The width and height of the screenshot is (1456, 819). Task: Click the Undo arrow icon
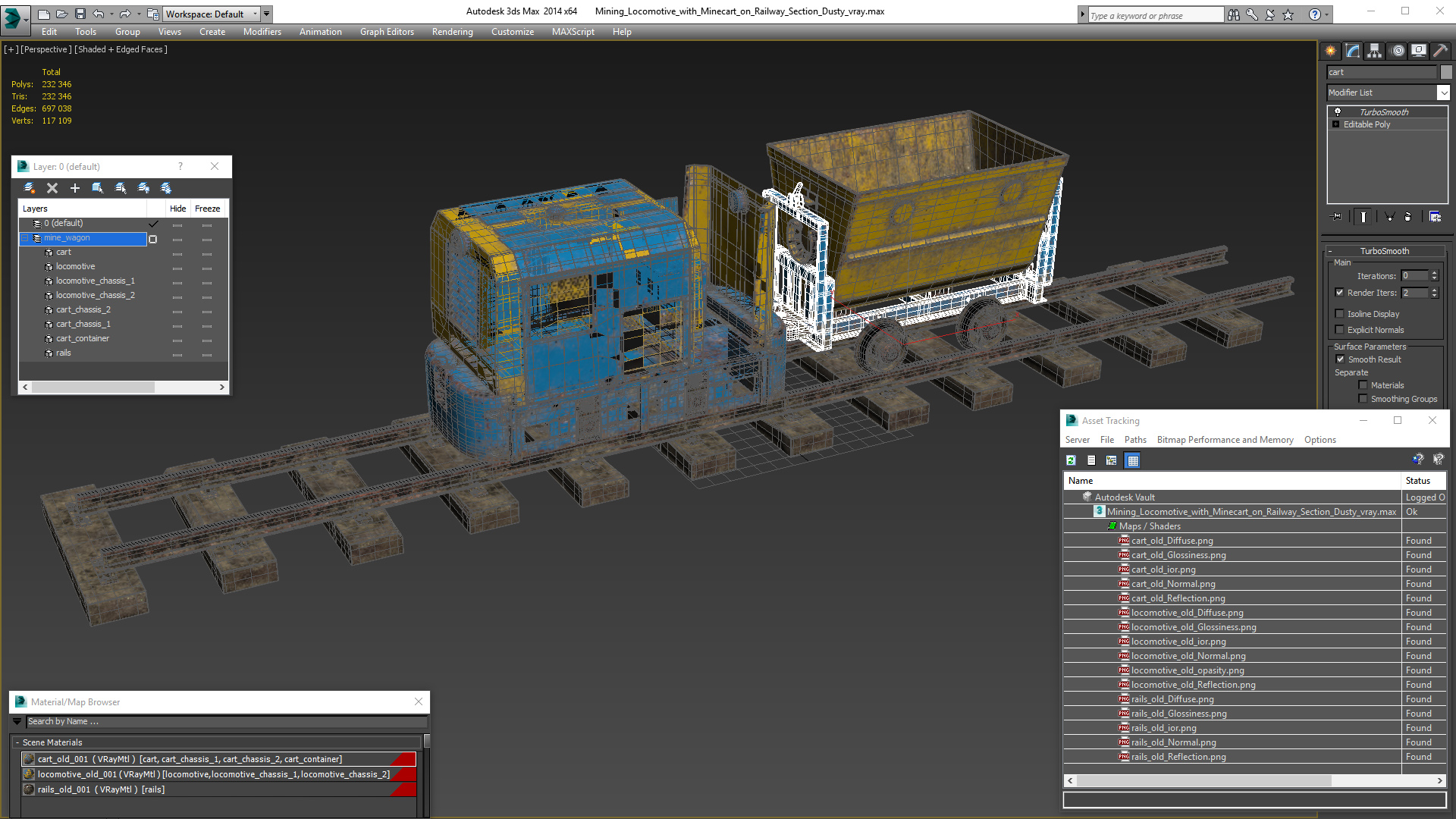pos(99,14)
